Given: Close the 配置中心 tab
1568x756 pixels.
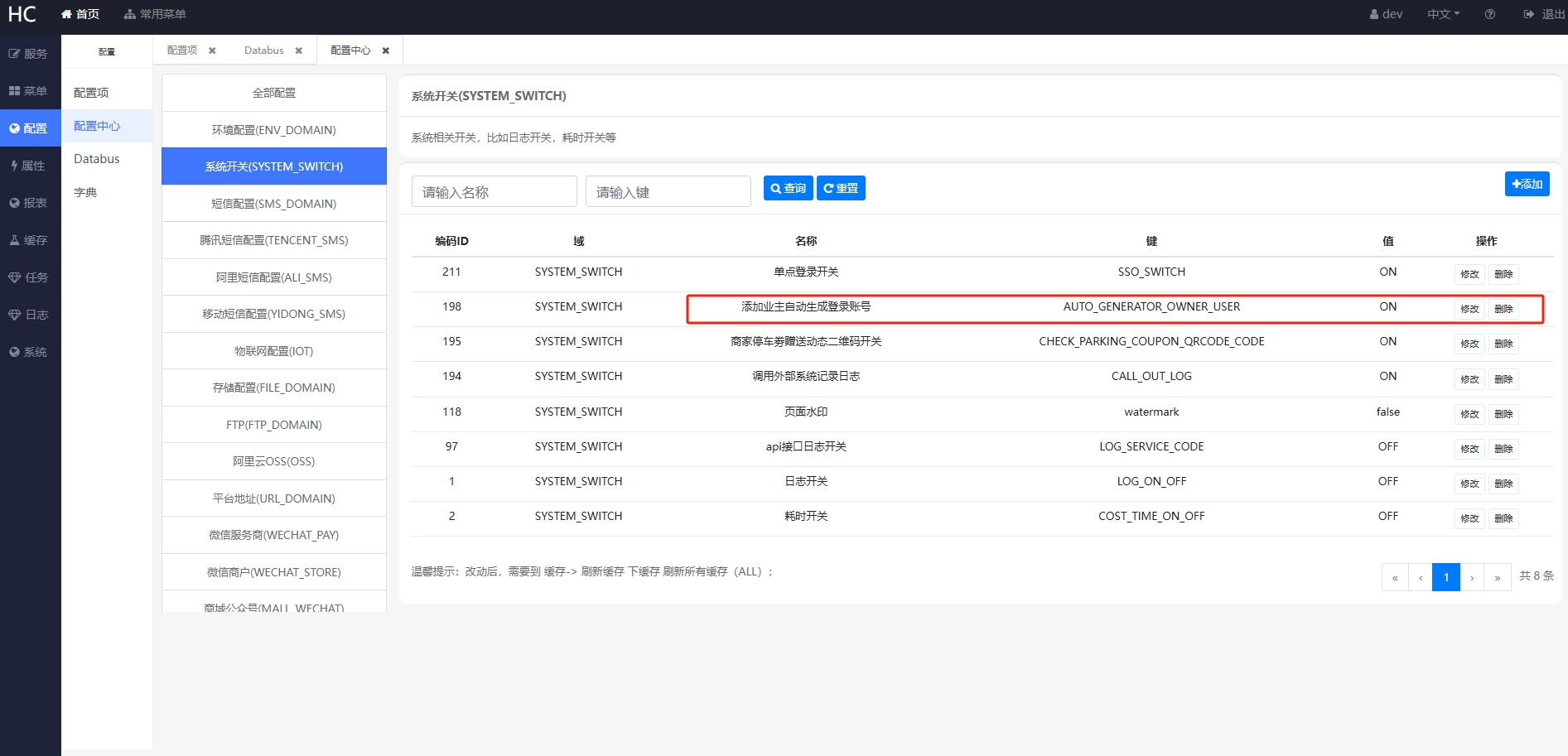Looking at the screenshot, I should 386,51.
